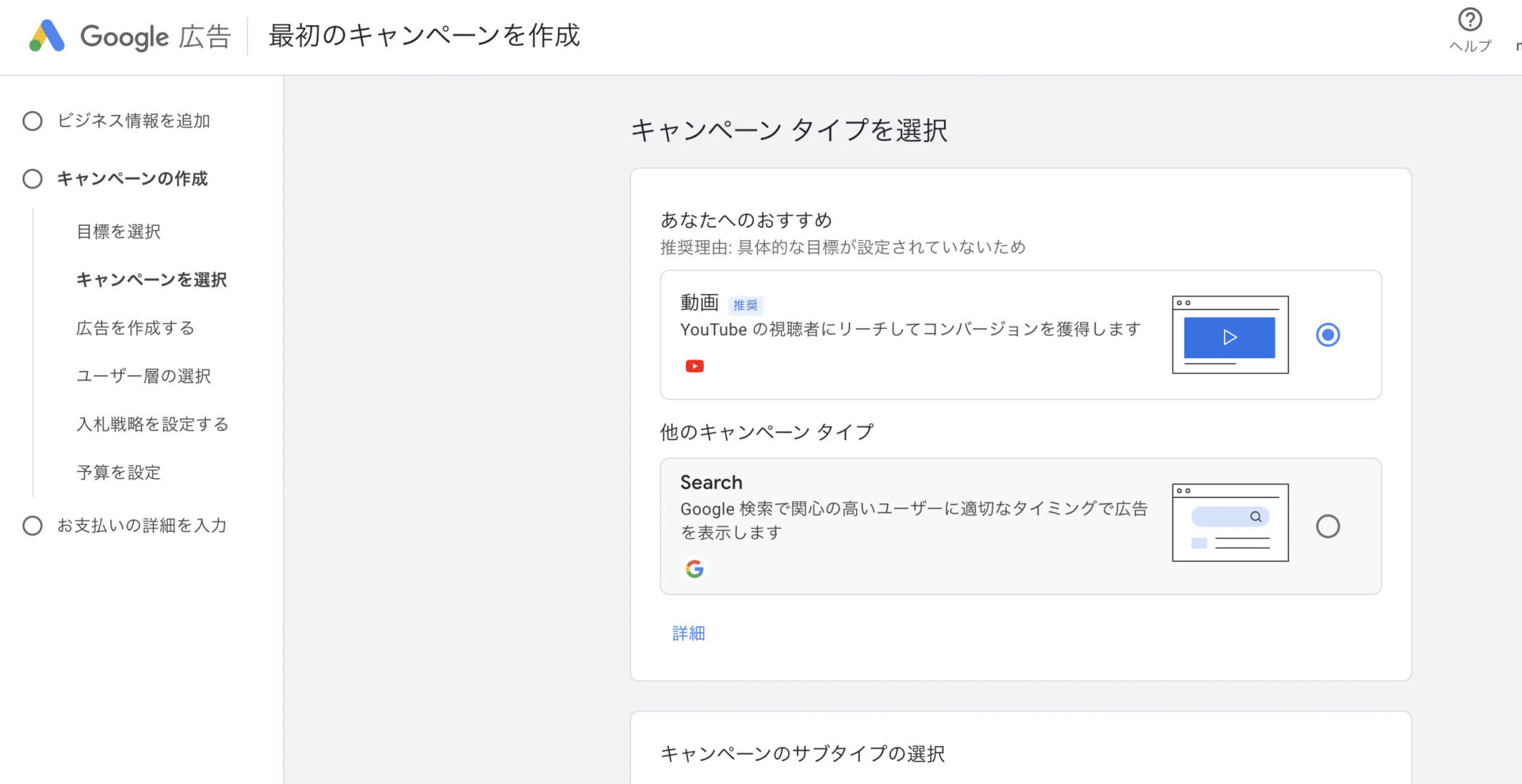Go to ビジネス情報を追加 step
The height and width of the screenshot is (784, 1522).
tap(133, 121)
